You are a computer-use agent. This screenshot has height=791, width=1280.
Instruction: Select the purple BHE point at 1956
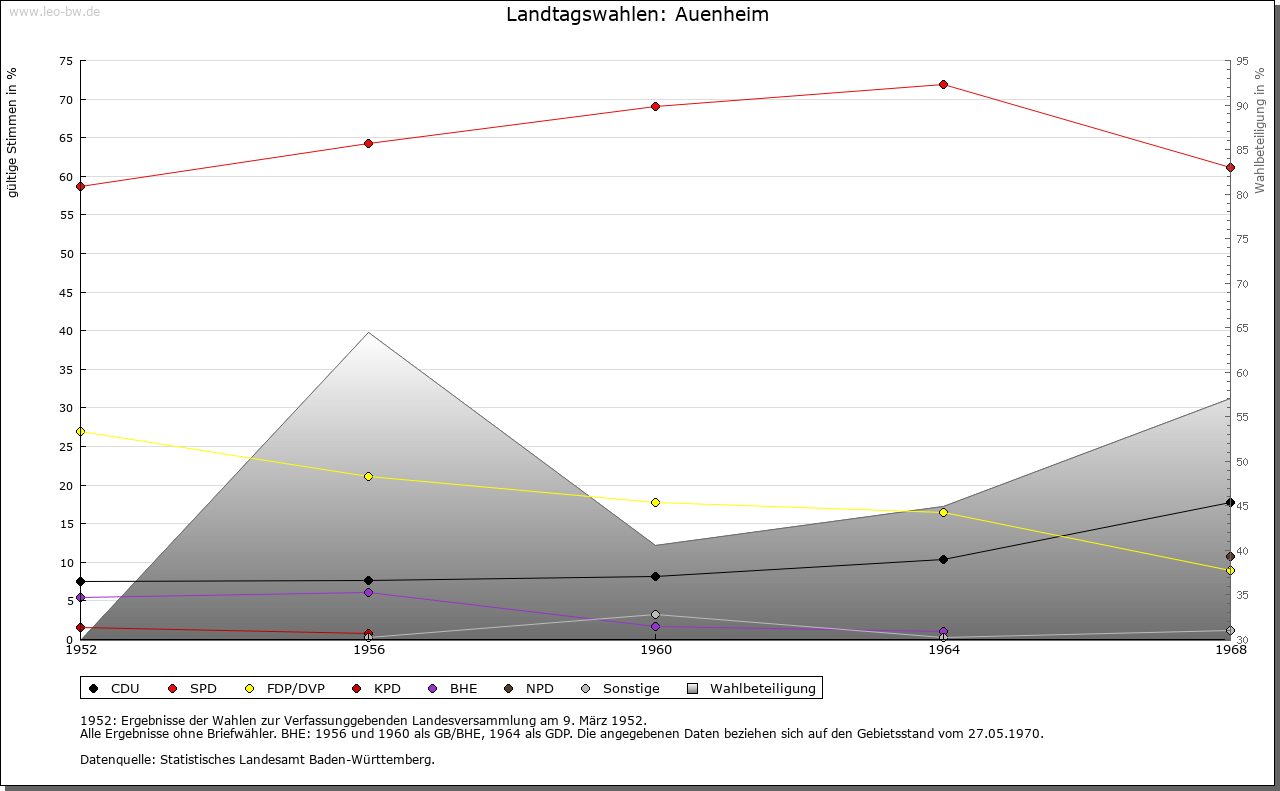tap(368, 592)
